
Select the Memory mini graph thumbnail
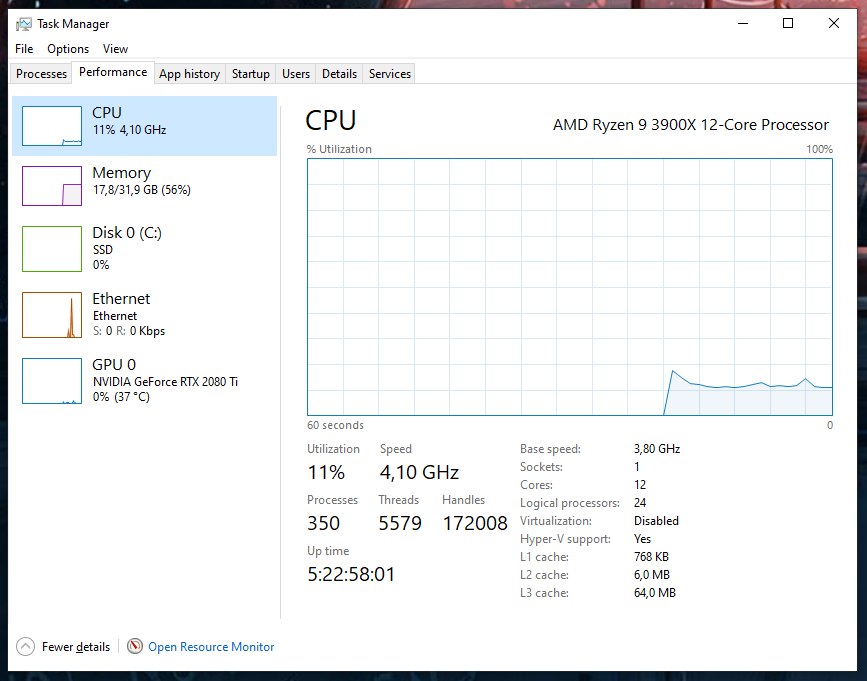[52, 186]
